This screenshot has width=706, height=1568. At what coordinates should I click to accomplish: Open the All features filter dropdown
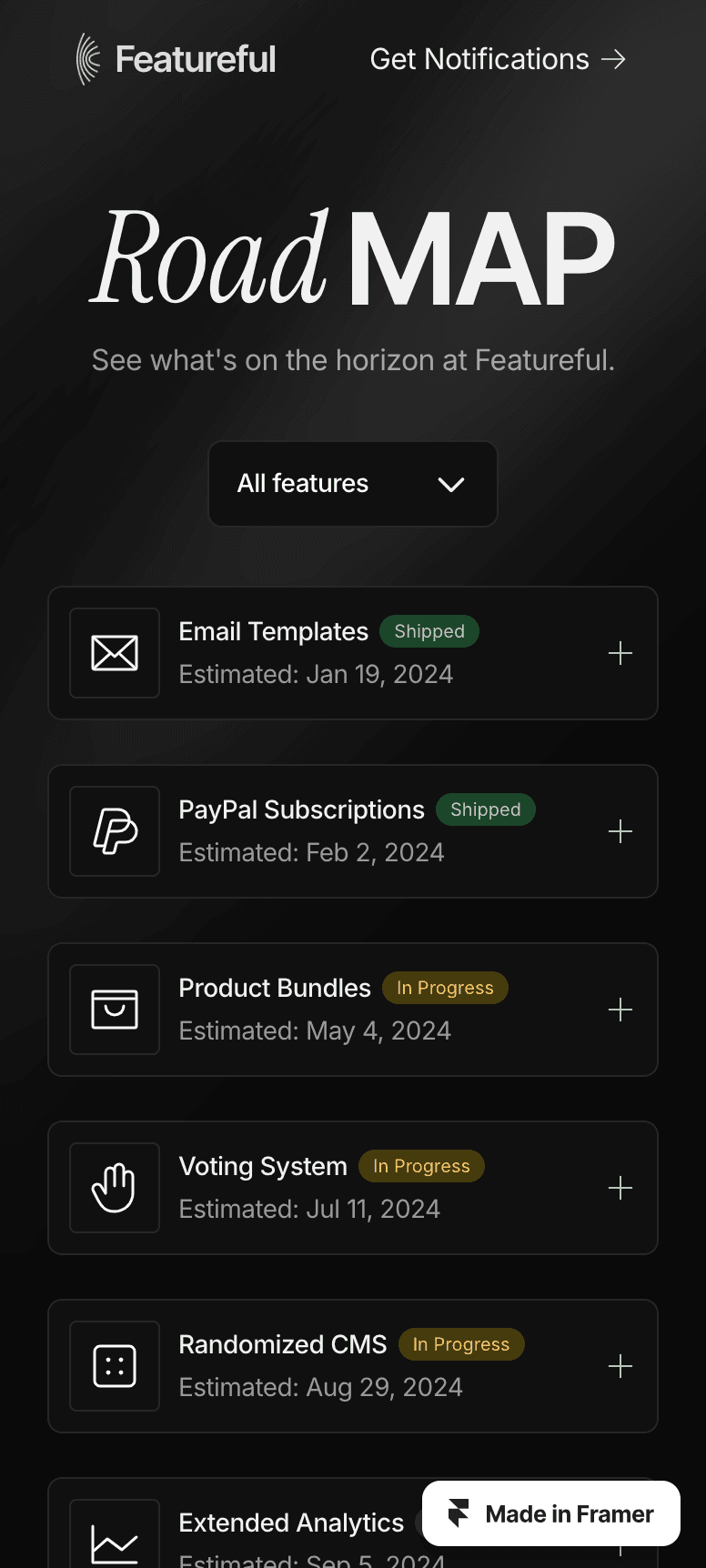(353, 484)
